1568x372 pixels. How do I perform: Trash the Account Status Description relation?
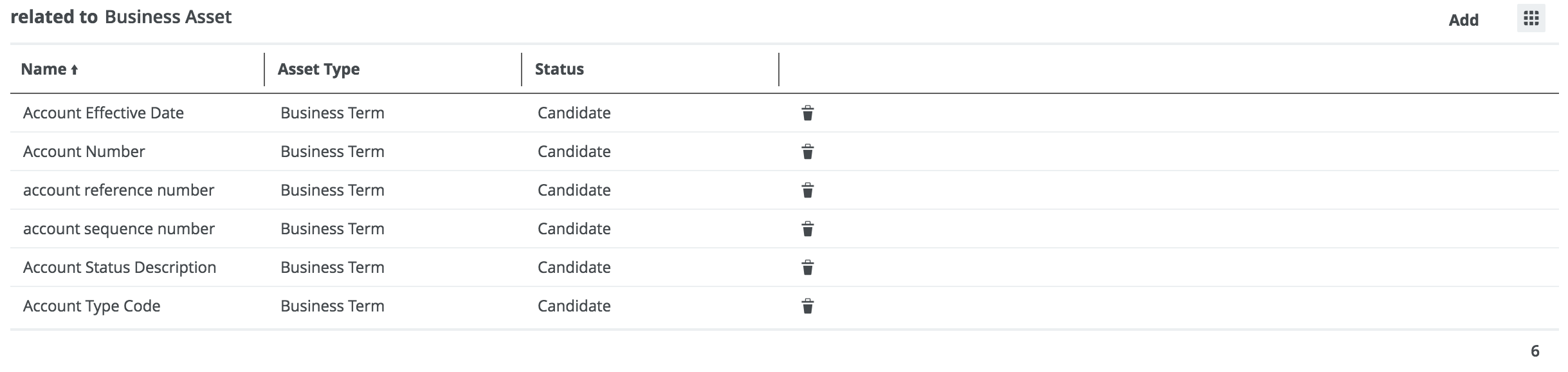click(808, 268)
